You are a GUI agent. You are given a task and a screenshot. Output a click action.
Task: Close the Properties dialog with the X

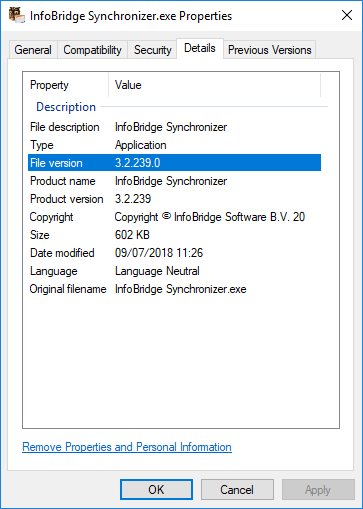347,15
